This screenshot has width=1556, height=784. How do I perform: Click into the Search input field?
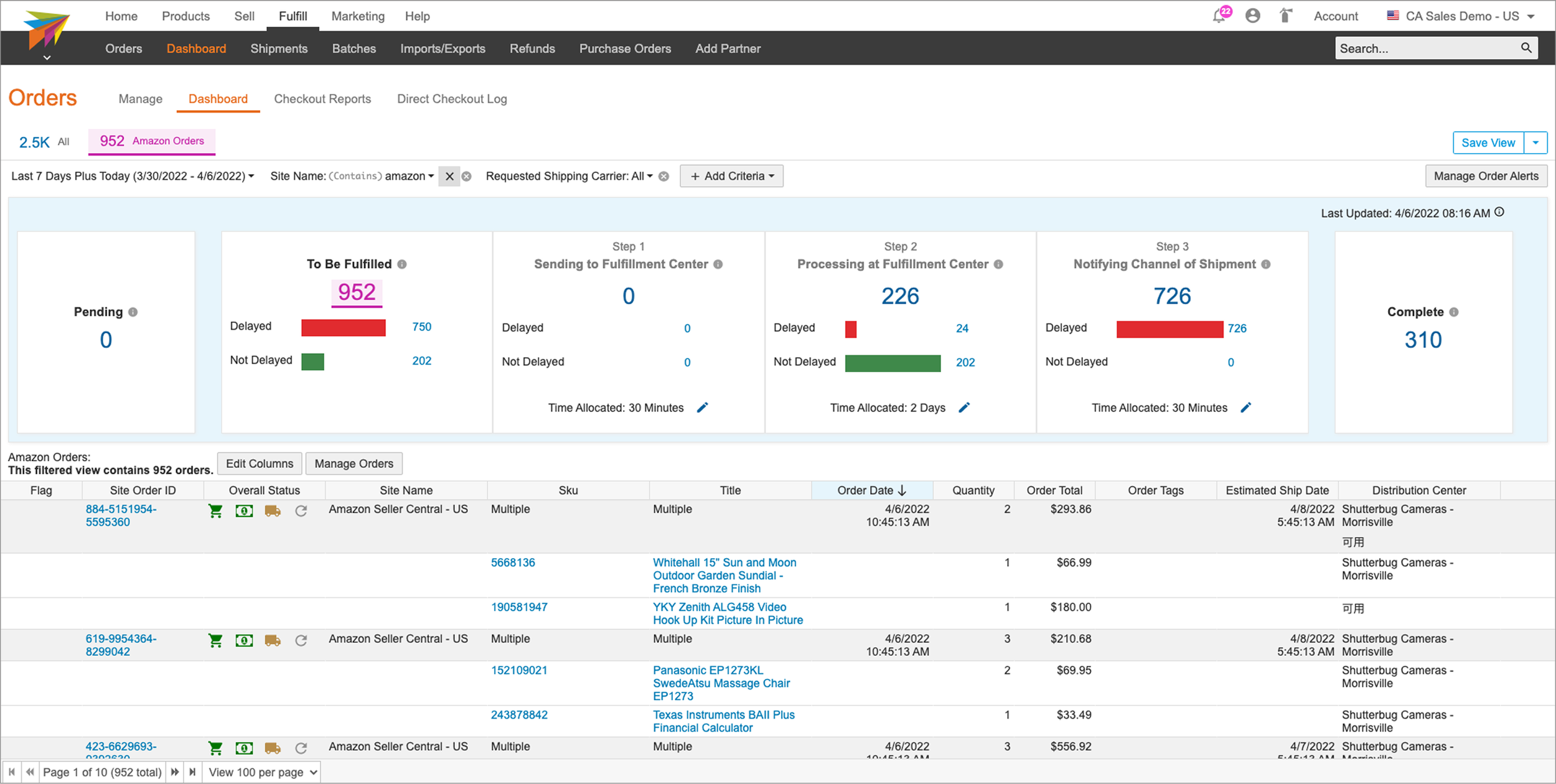click(1425, 49)
